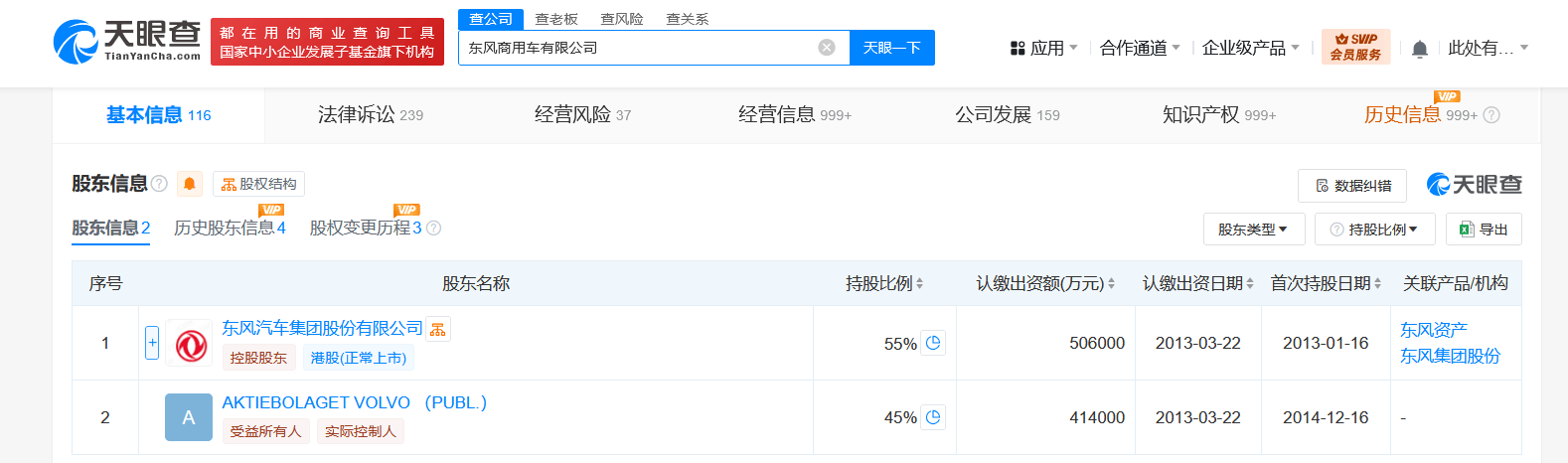Export data with 导出 button
1568x463 pixels.
point(1484,230)
